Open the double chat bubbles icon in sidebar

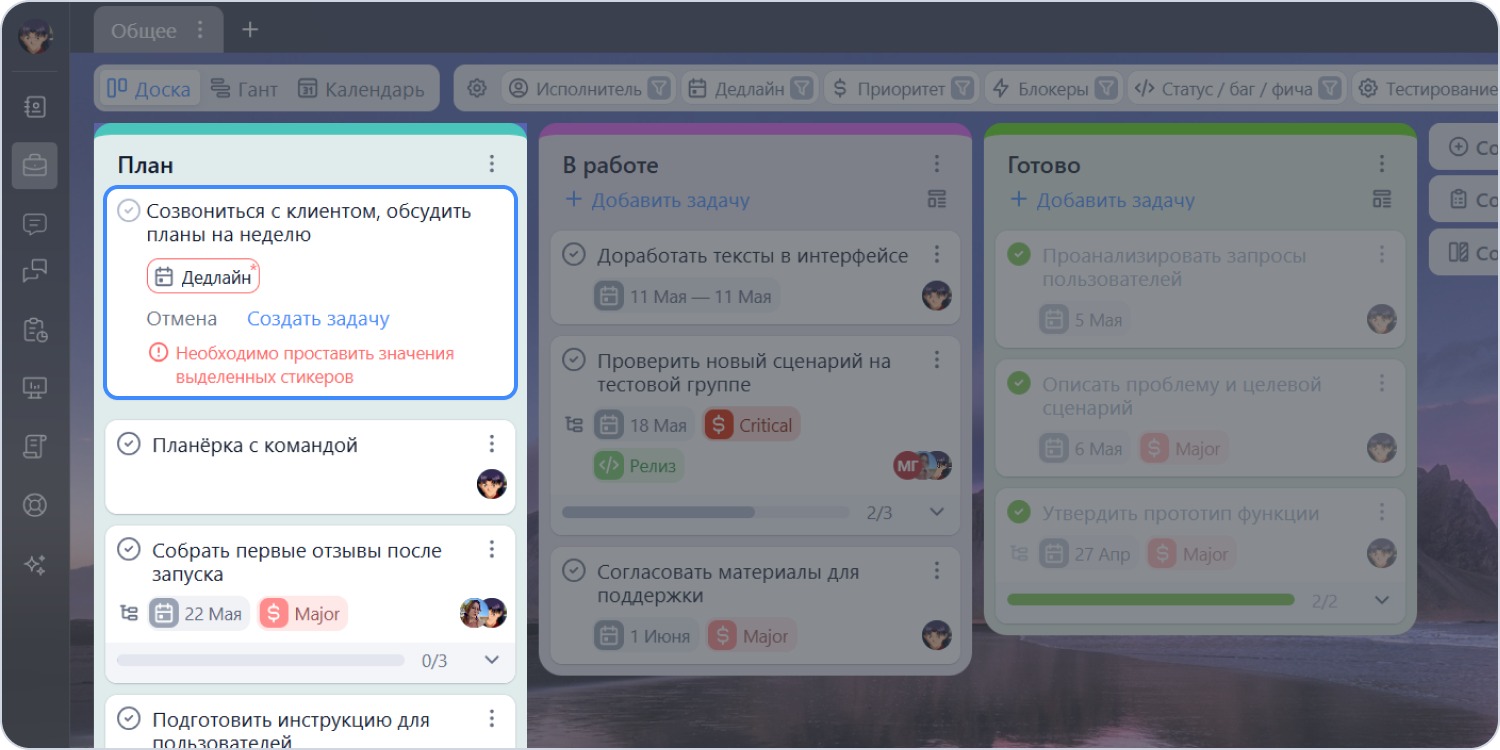(x=35, y=271)
